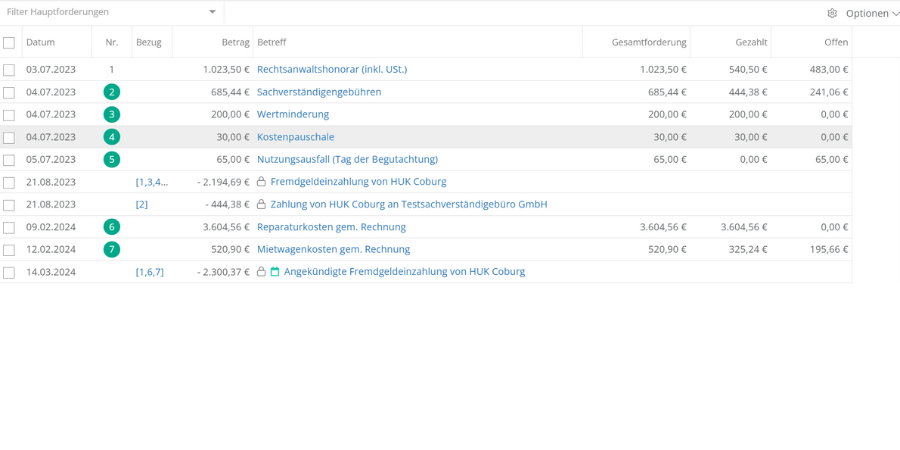The width and height of the screenshot is (900, 450).
Task: Click the green number 2 badge
Action: coord(111,92)
